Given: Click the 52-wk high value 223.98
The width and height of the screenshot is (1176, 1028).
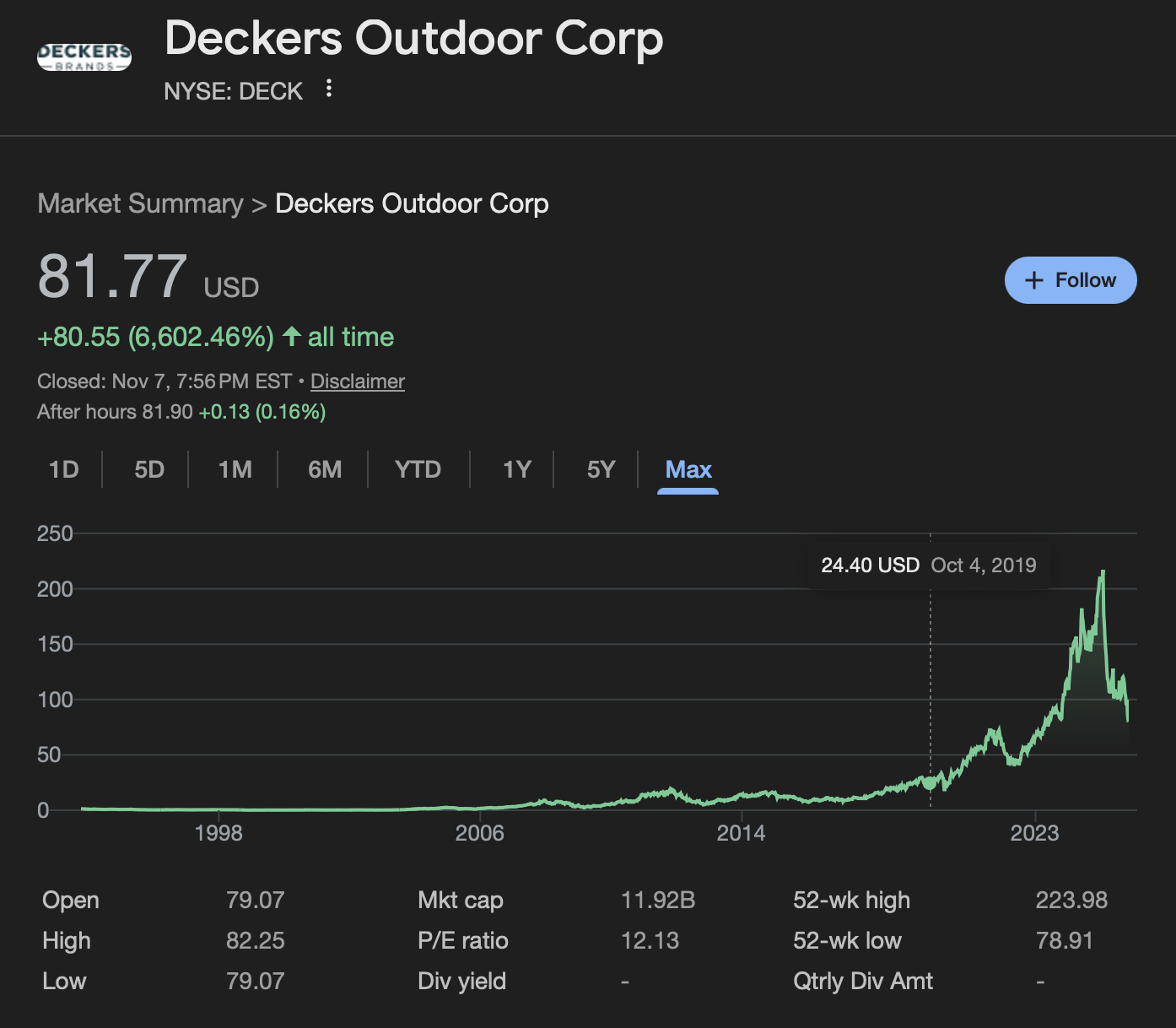Looking at the screenshot, I should click(x=1071, y=900).
